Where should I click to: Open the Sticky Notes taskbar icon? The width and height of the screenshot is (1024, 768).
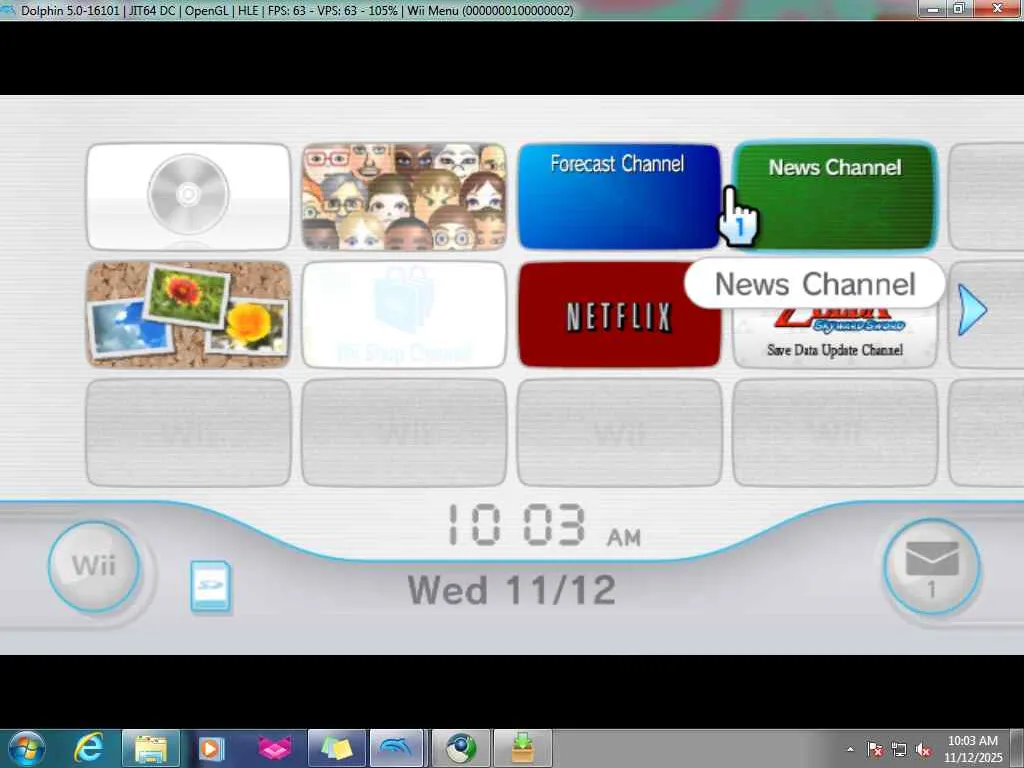coord(336,748)
